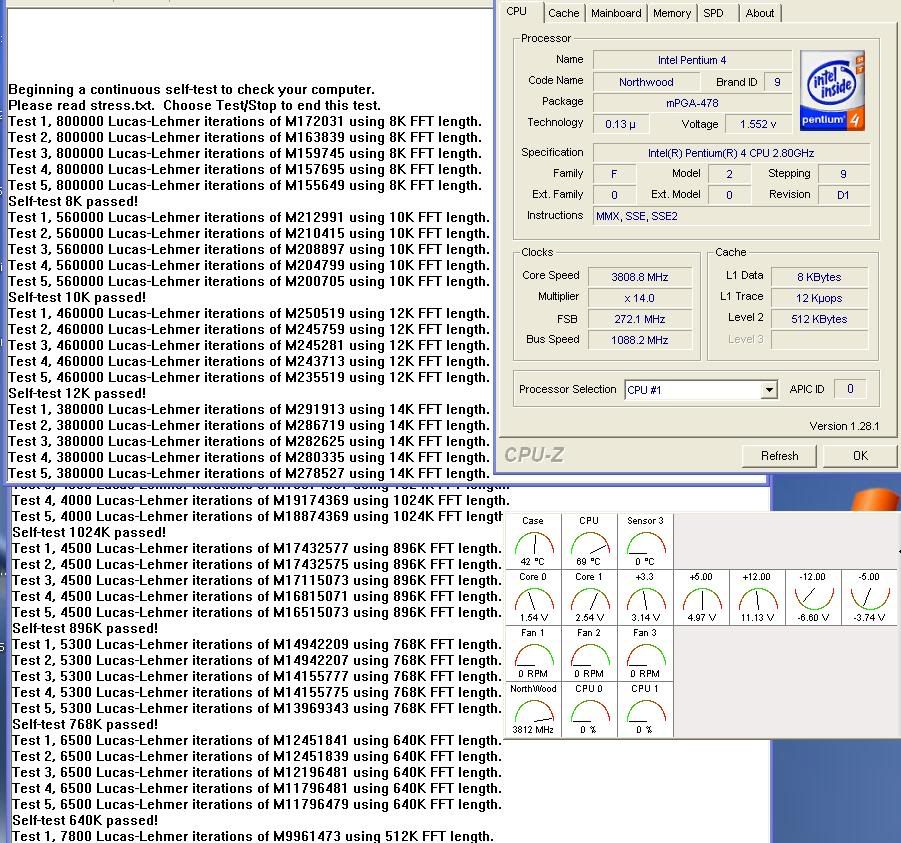Click the 'Self-test 640K passed!' line
This screenshot has height=843, width=901.
85,821
